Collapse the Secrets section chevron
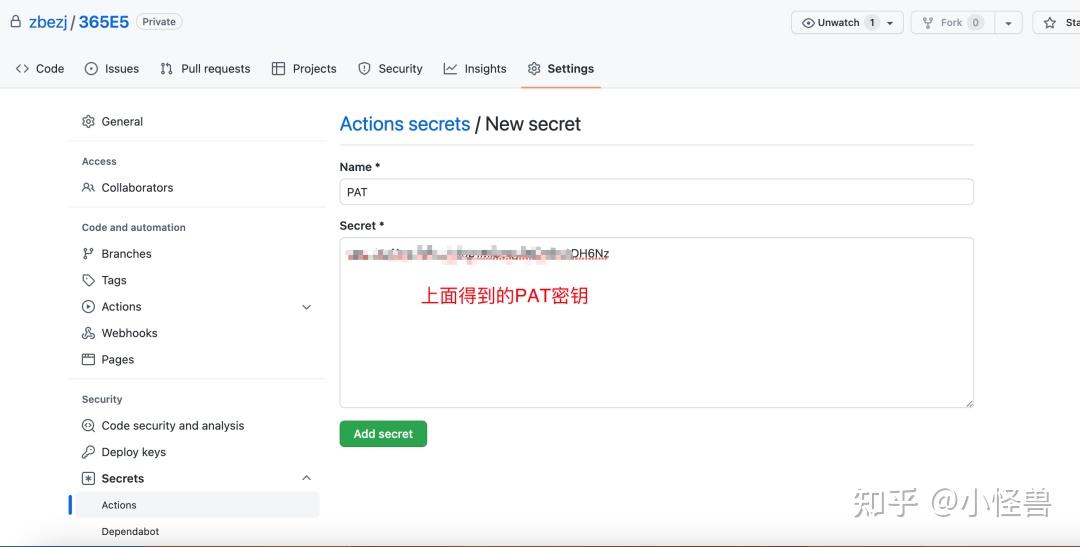The image size is (1080, 547). point(307,478)
